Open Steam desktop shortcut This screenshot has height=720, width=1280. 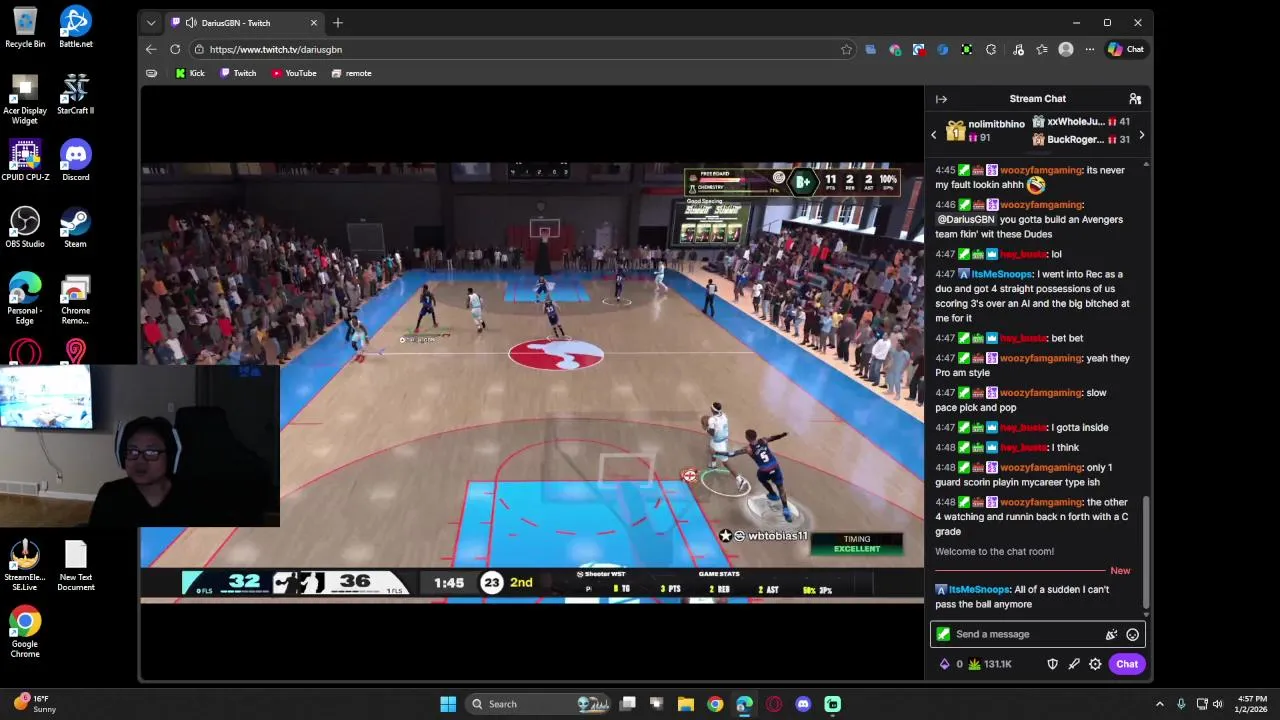point(75,227)
